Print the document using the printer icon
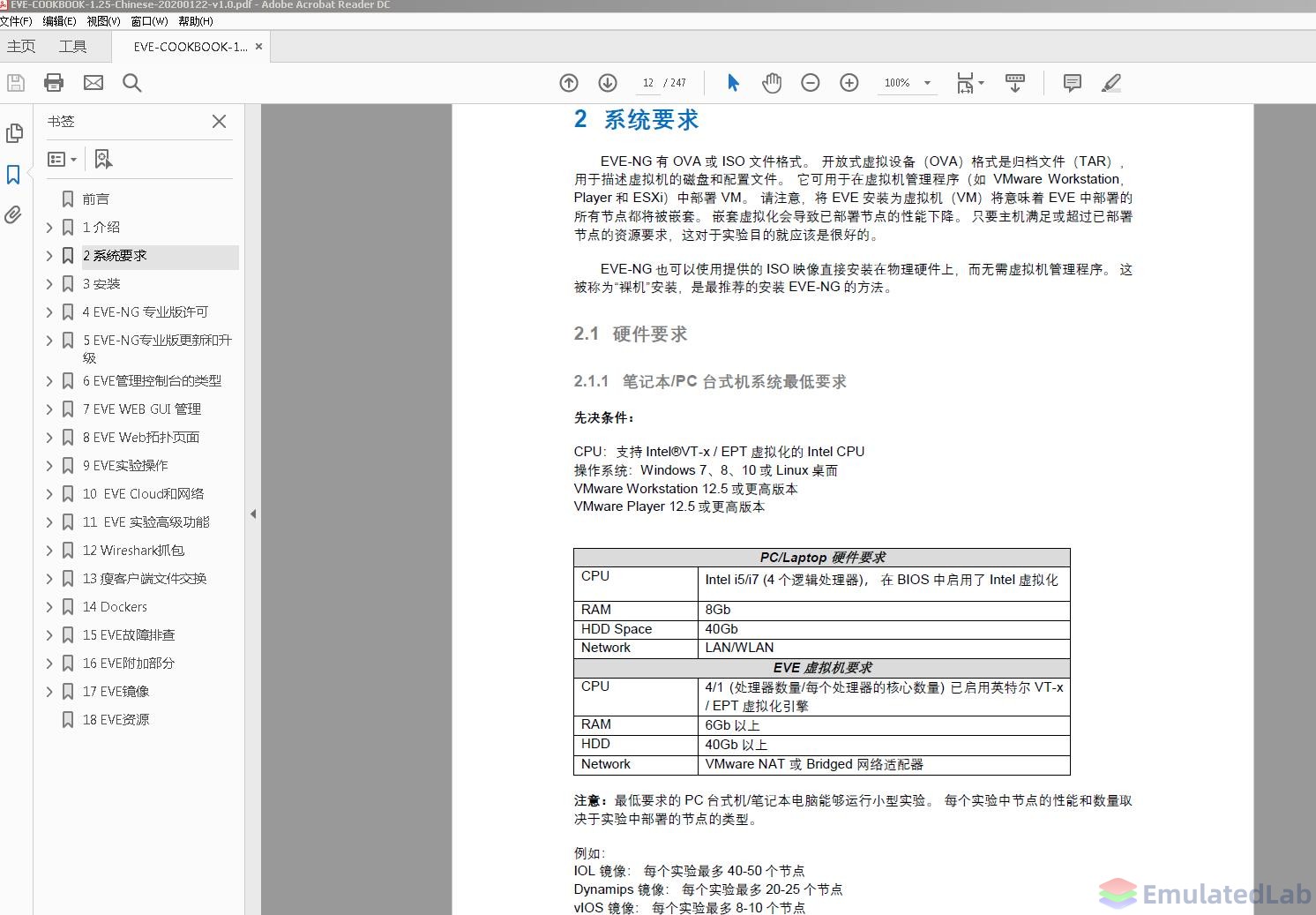The image size is (1316, 915). 54,83
